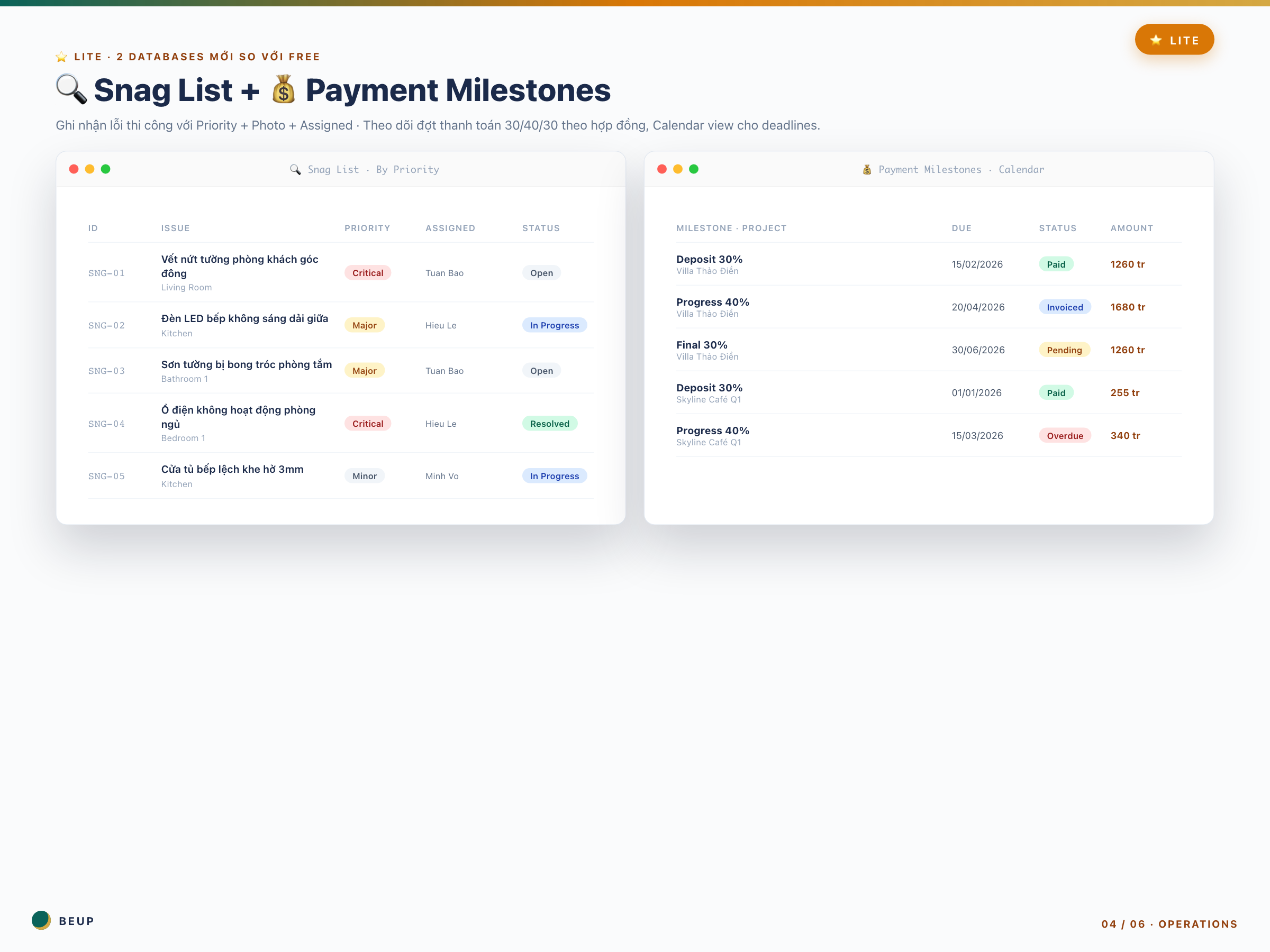Viewport: 1270px width, 952px height.
Task: Select the SNG-04 ID cell
Action: click(x=106, y=424)
